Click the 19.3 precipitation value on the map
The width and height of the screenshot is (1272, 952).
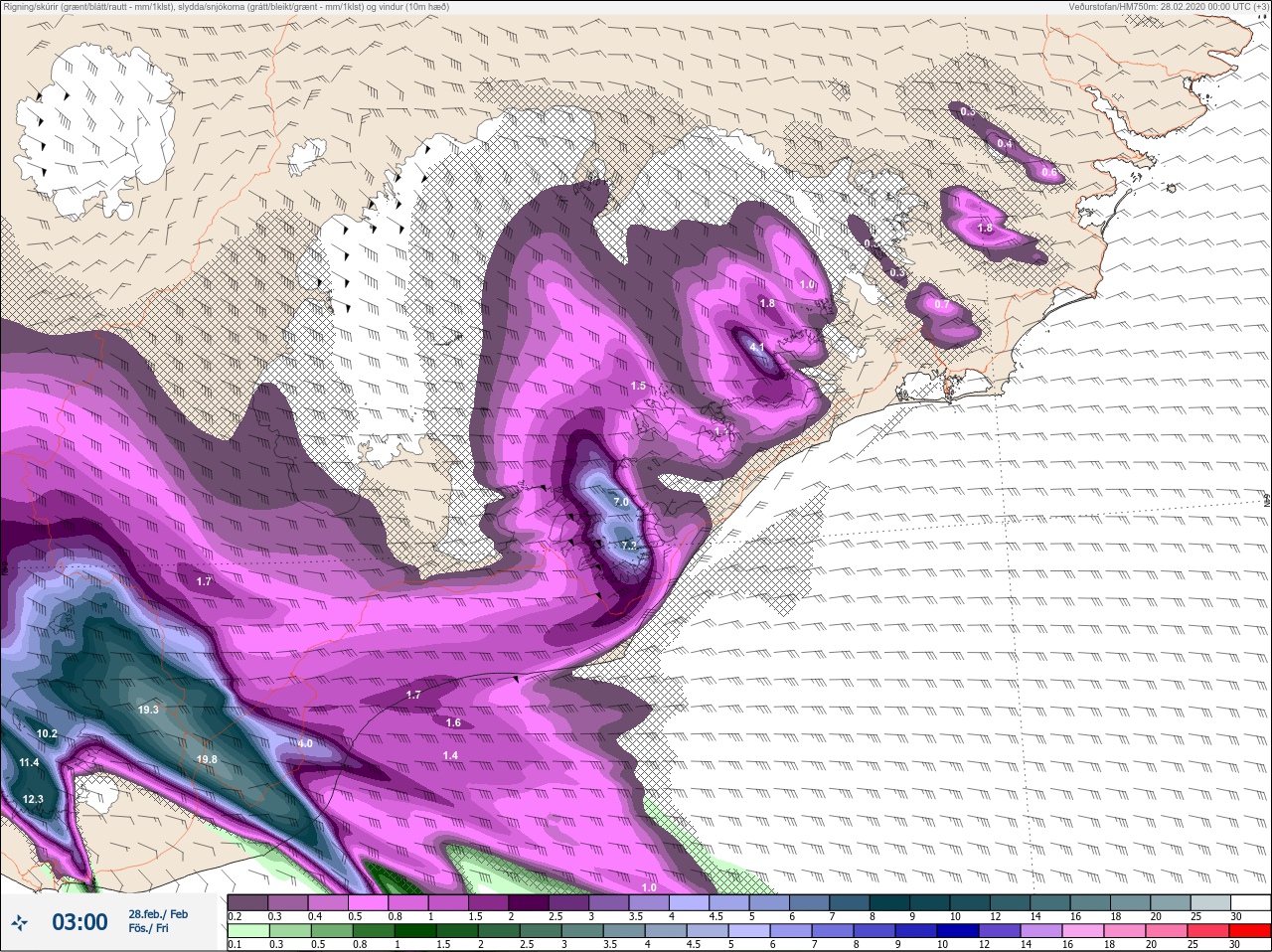[x=148, y=710]
